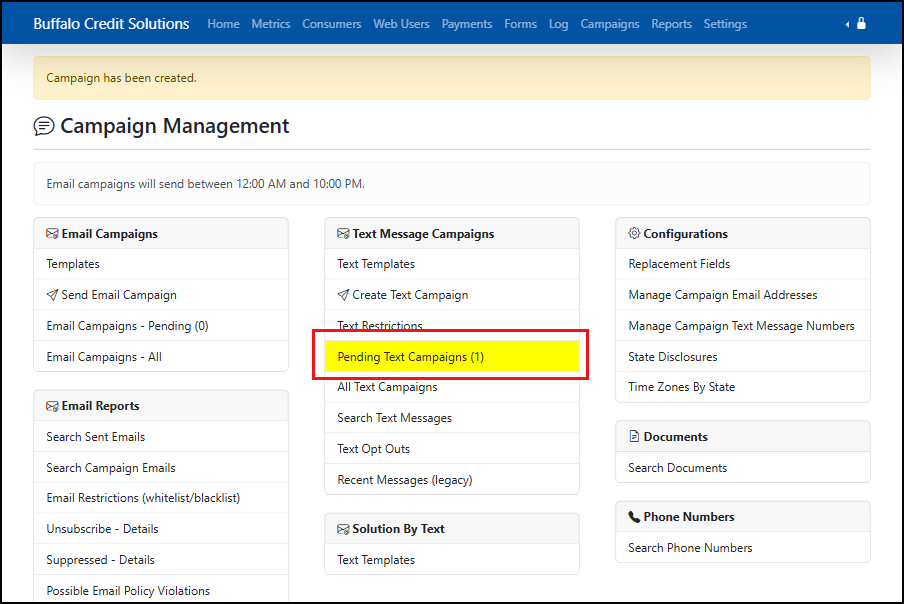Click the chat bubble icon beside Campaign Management
904x604 pixels.
point(44,126)
